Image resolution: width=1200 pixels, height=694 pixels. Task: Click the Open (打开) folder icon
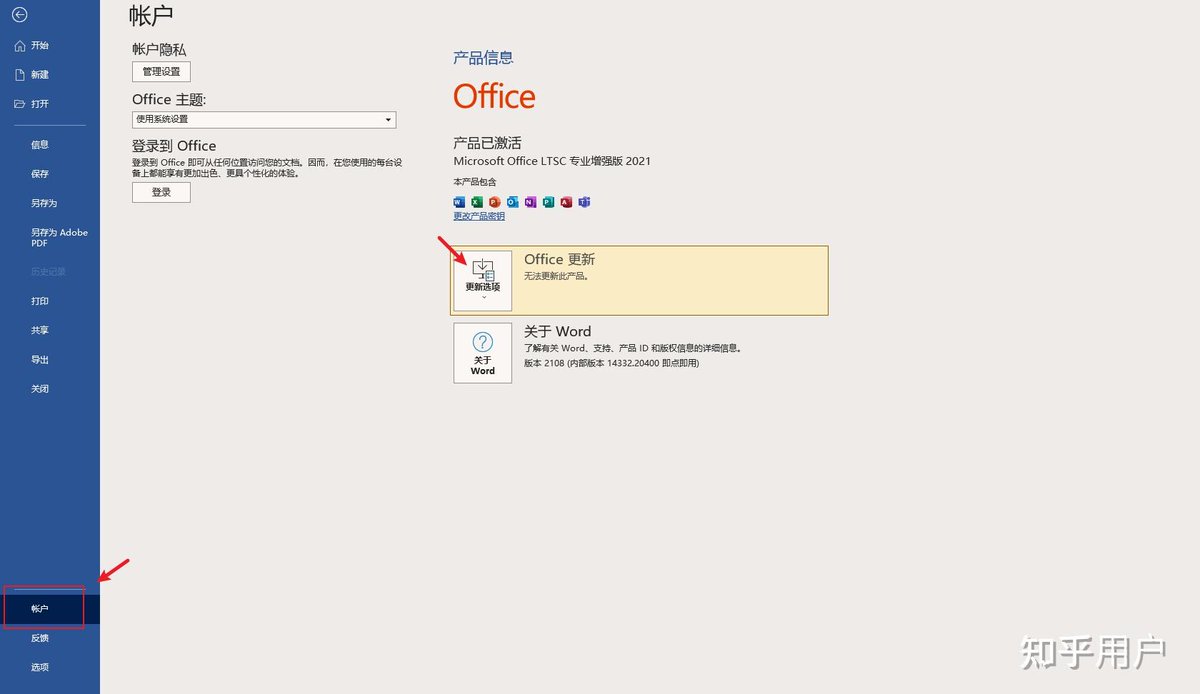pos(20,104)
